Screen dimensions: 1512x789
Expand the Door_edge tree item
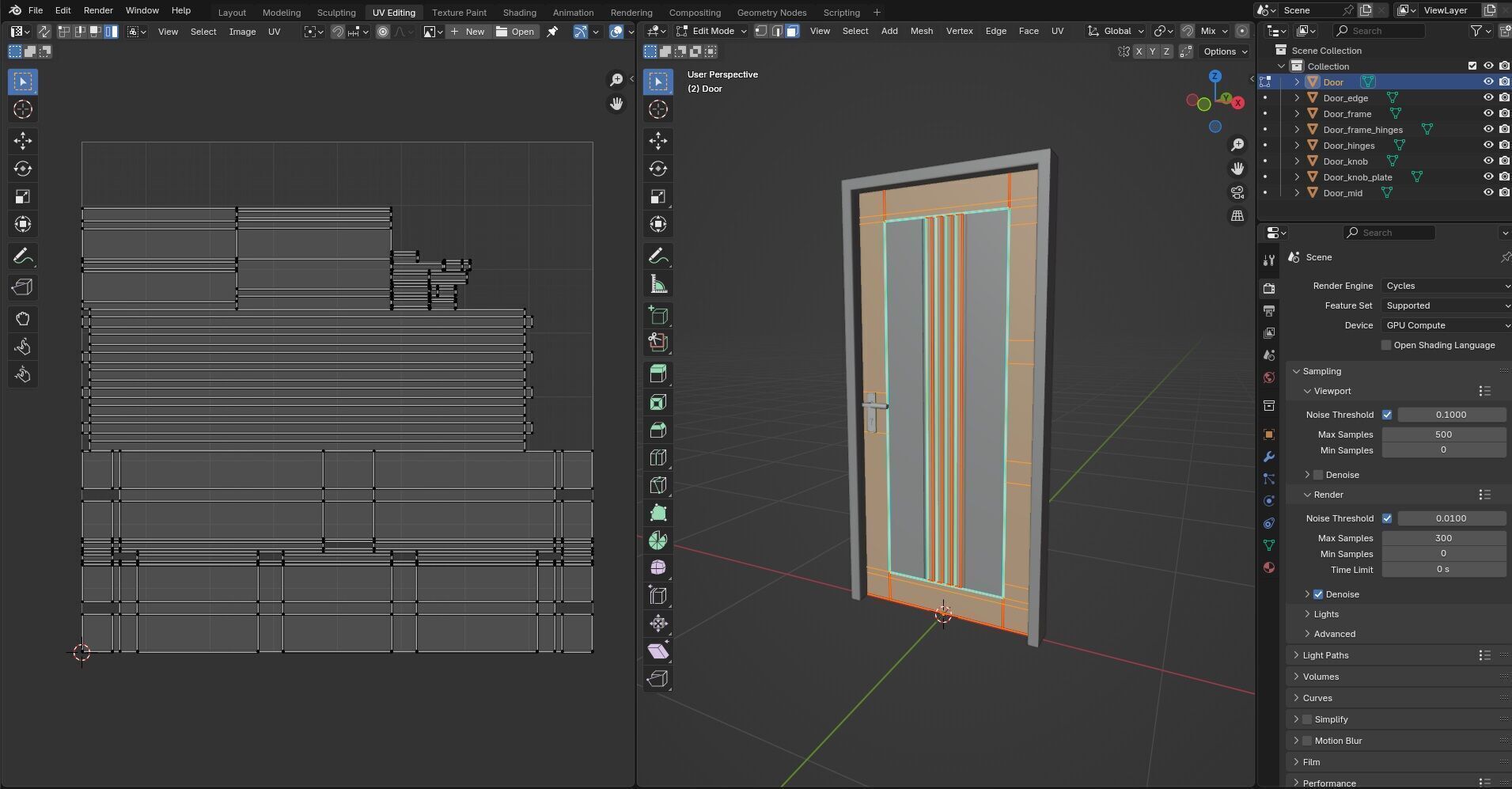pos(1297,98)
